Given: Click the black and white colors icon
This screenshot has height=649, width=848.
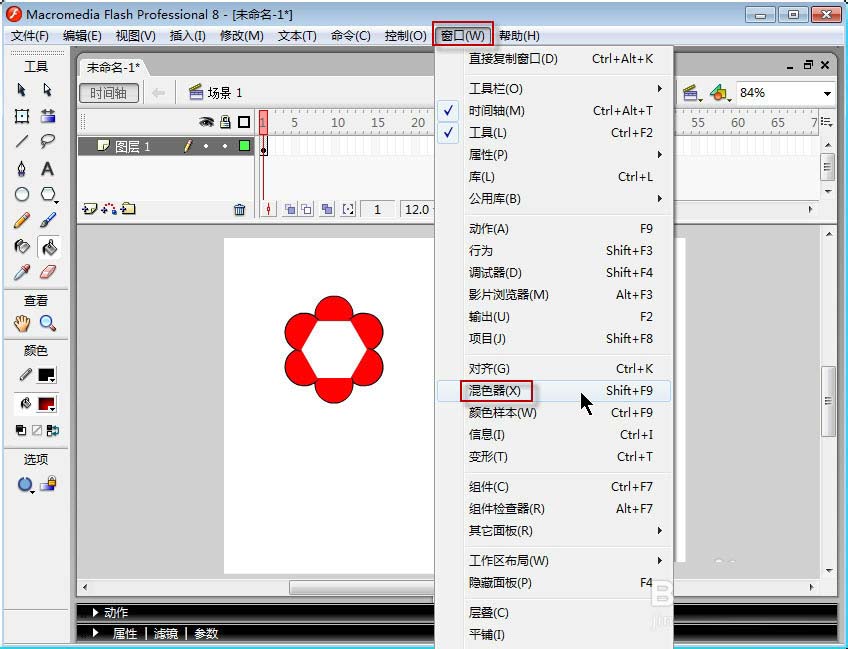Looking at the screenshot, I should (21, 431).
